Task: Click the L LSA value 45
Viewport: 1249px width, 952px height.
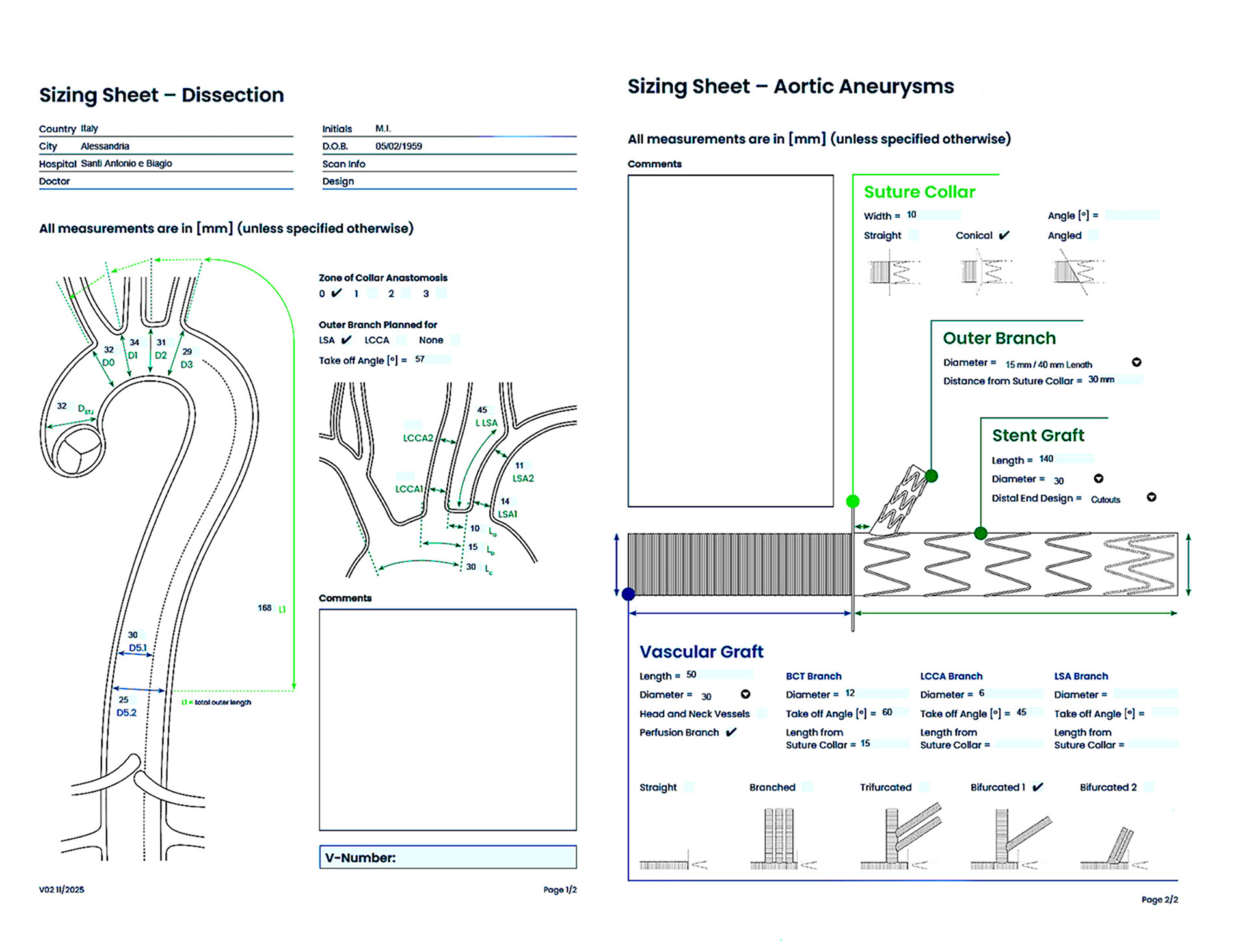Action: pos(482,410)
